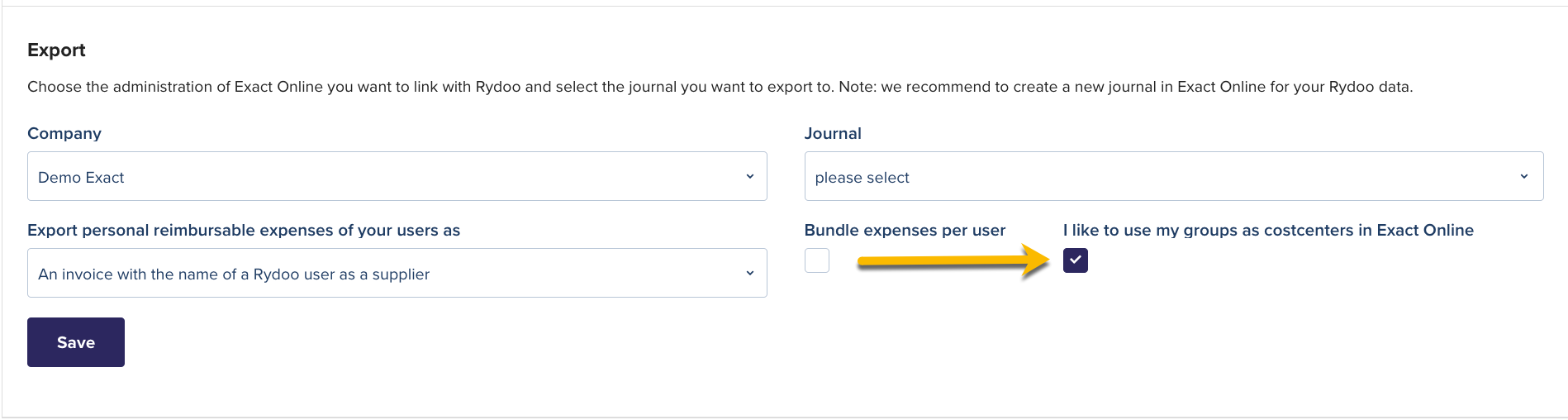Open the Journal 'please select' dropdown
Viewport: 1568px width, 420px height.
coord(1174,176)
